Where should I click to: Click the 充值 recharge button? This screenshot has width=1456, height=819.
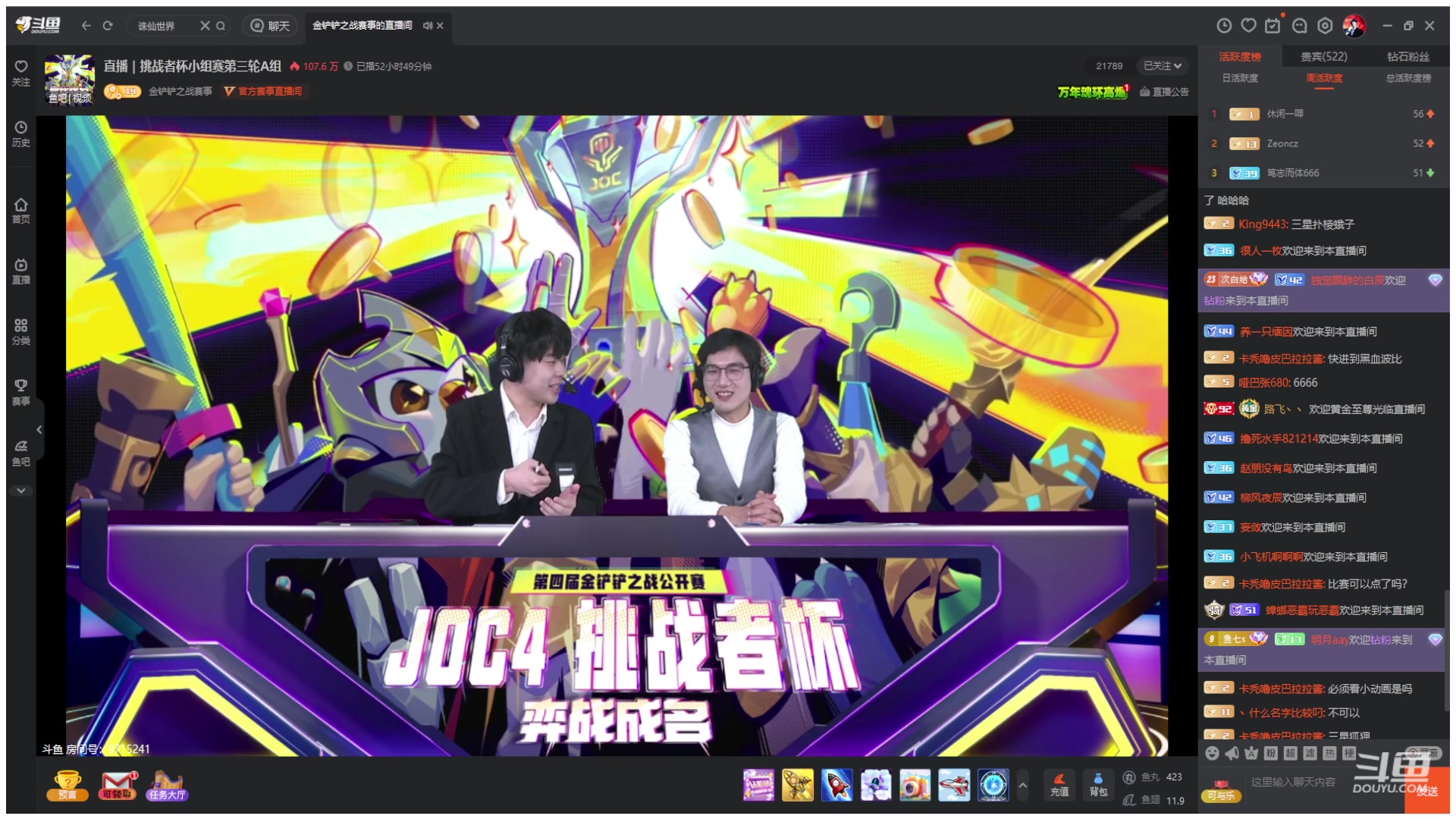[1059, 785]
